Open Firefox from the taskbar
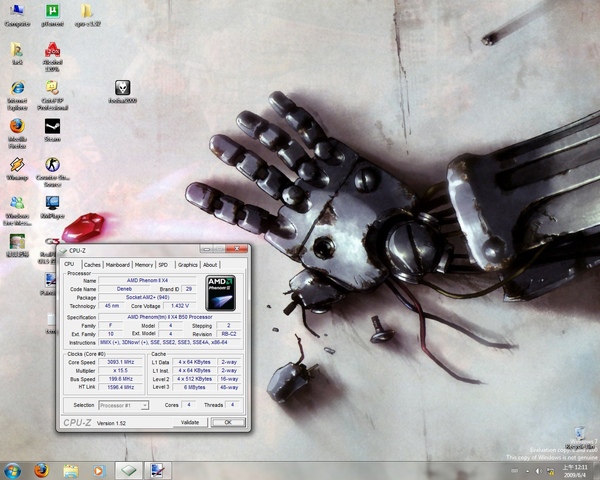 [x=41, y=470]
